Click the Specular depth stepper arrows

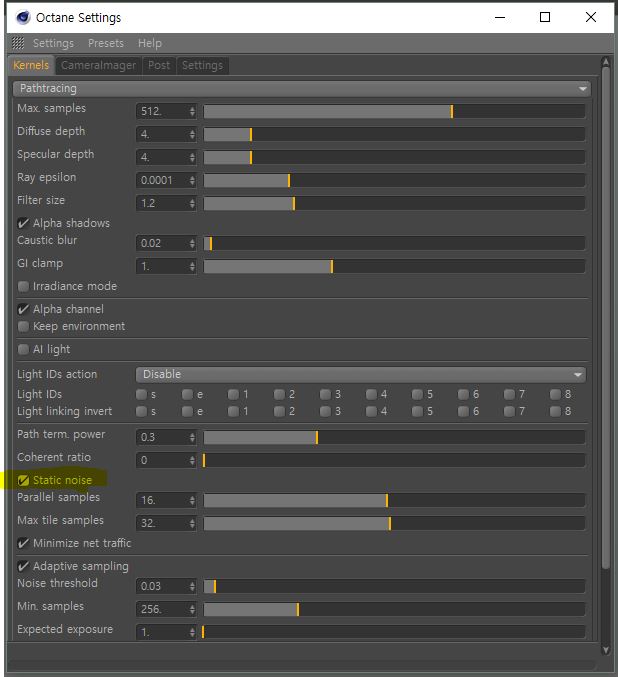coord(192,157)
